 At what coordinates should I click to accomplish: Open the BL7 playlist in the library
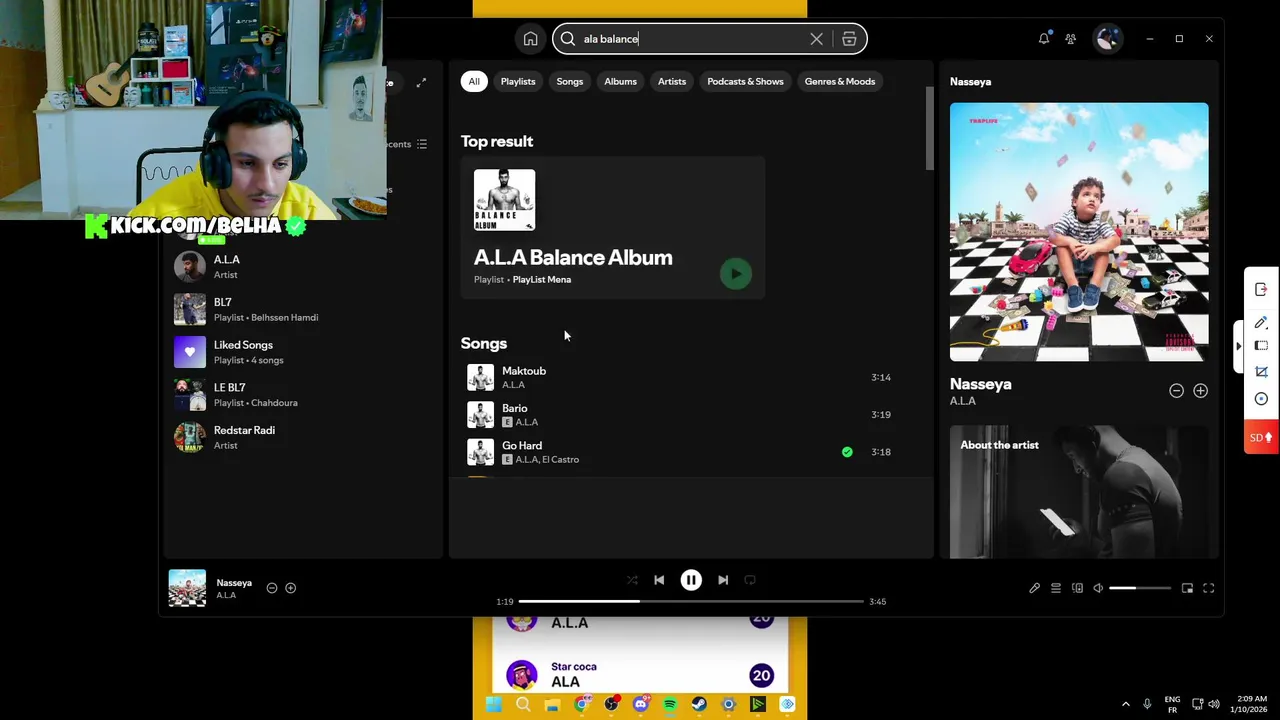tap(303, 309)
